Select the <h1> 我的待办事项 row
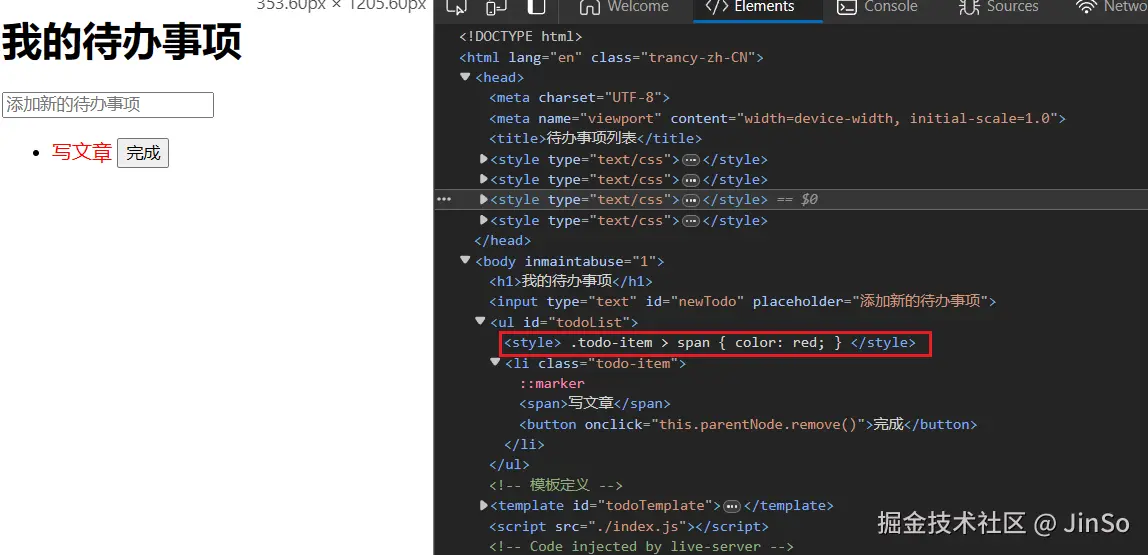The height and width of the screenshot is (555, 1148). [570, 281]
